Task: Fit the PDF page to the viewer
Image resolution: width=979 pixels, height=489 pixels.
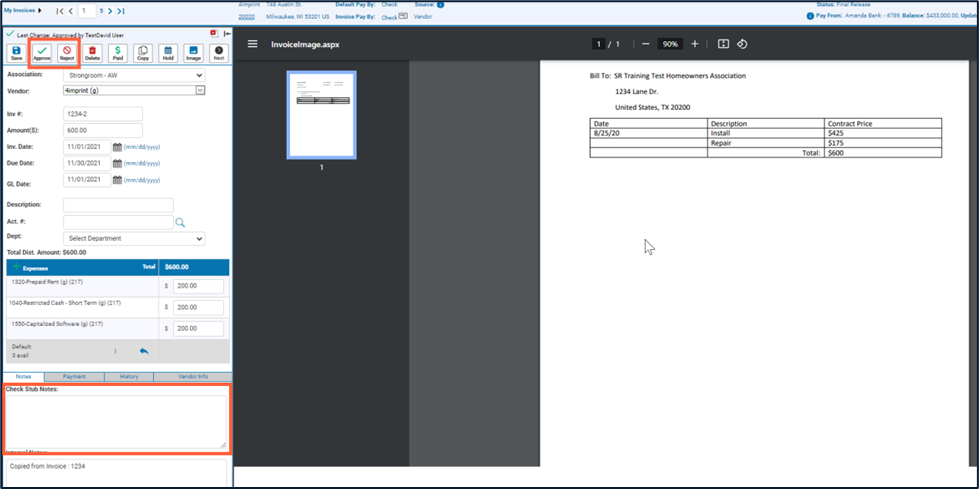Action: [x=724, y=44]
